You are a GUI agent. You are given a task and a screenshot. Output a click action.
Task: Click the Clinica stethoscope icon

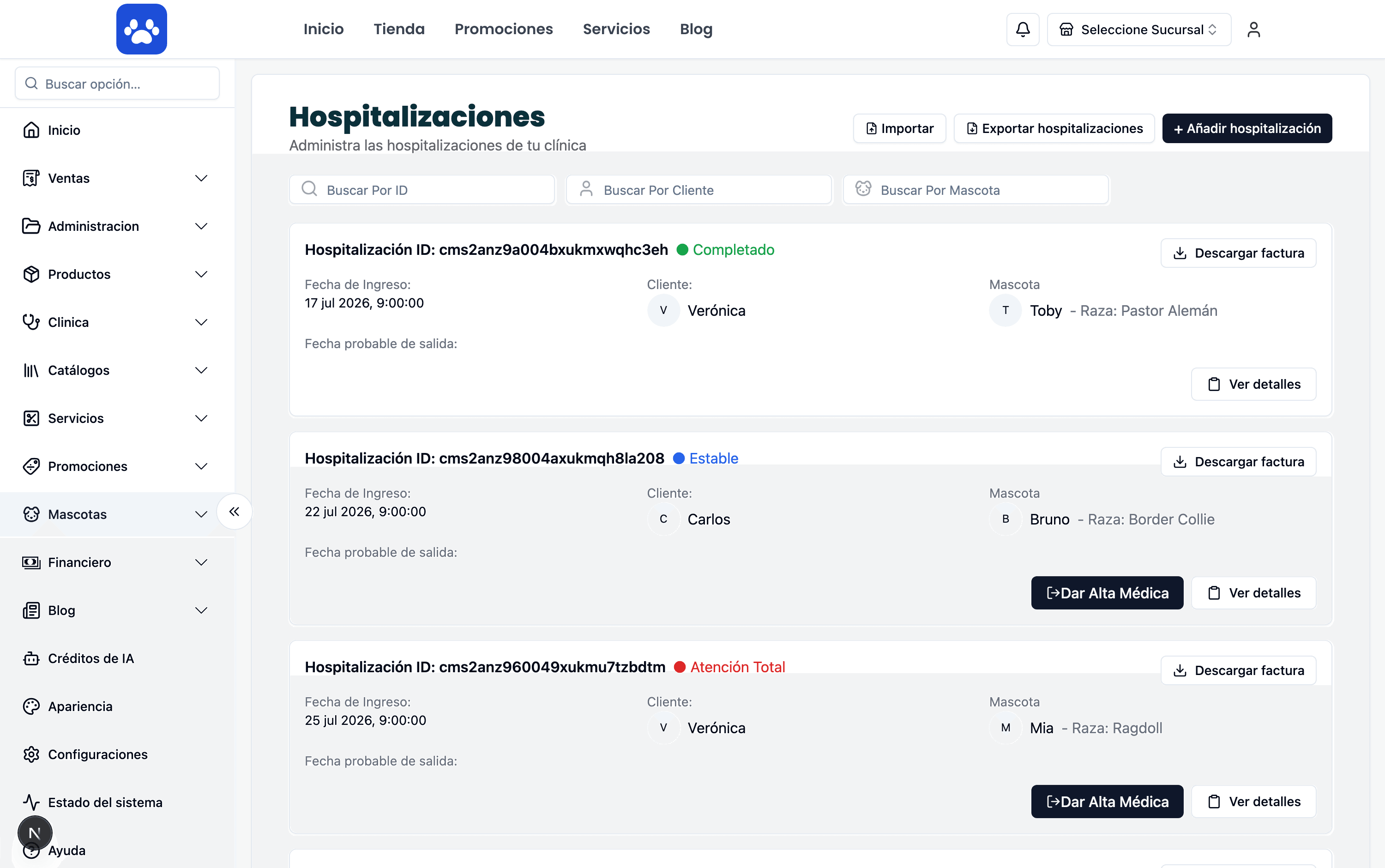point(31,322)
